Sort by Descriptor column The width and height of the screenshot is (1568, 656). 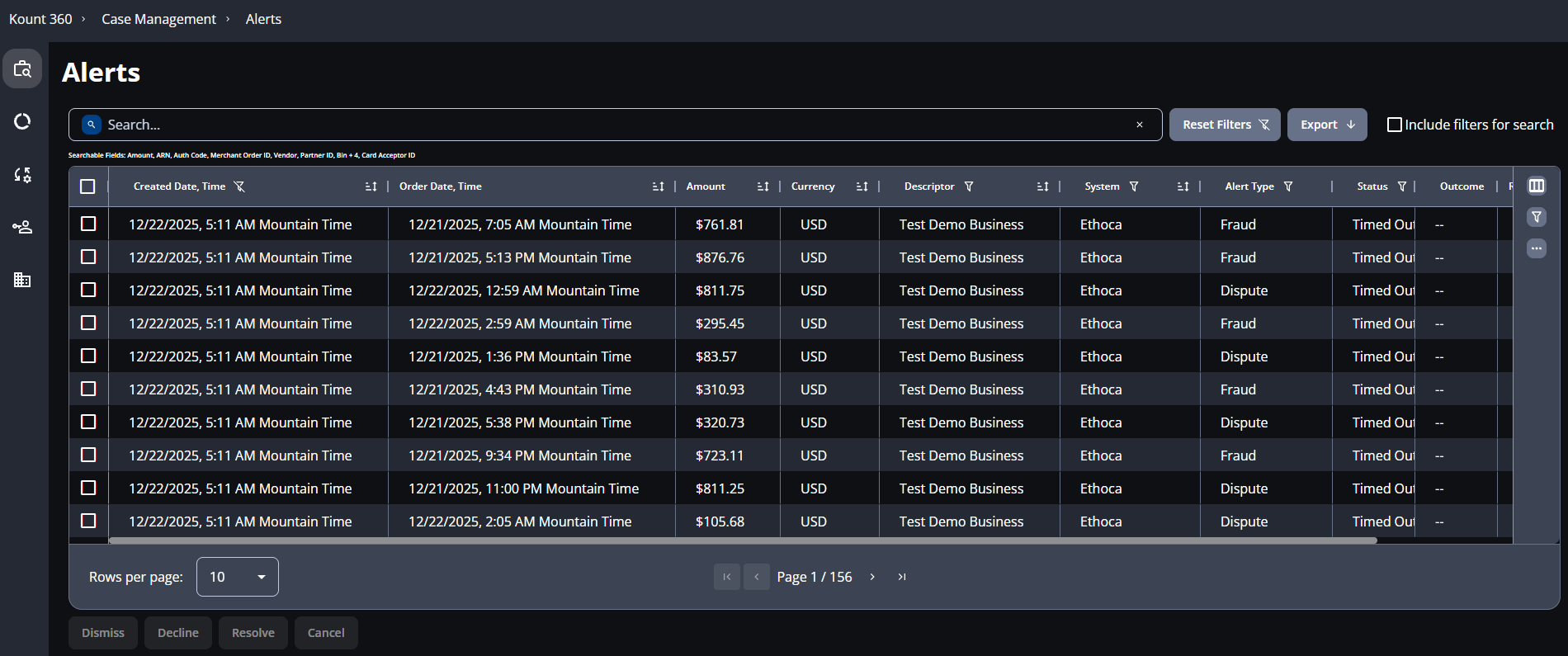1042,186
